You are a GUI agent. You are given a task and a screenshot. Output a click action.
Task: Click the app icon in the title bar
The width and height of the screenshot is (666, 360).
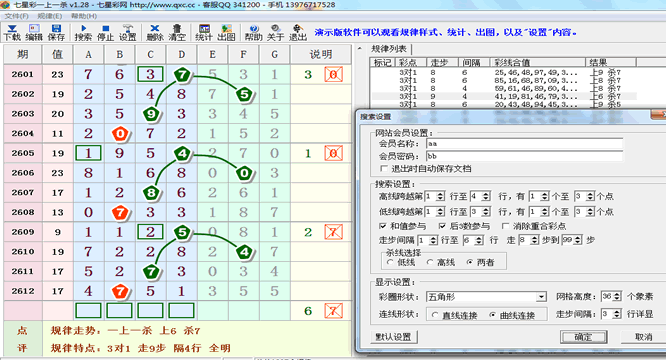click(x=5, y=5)
